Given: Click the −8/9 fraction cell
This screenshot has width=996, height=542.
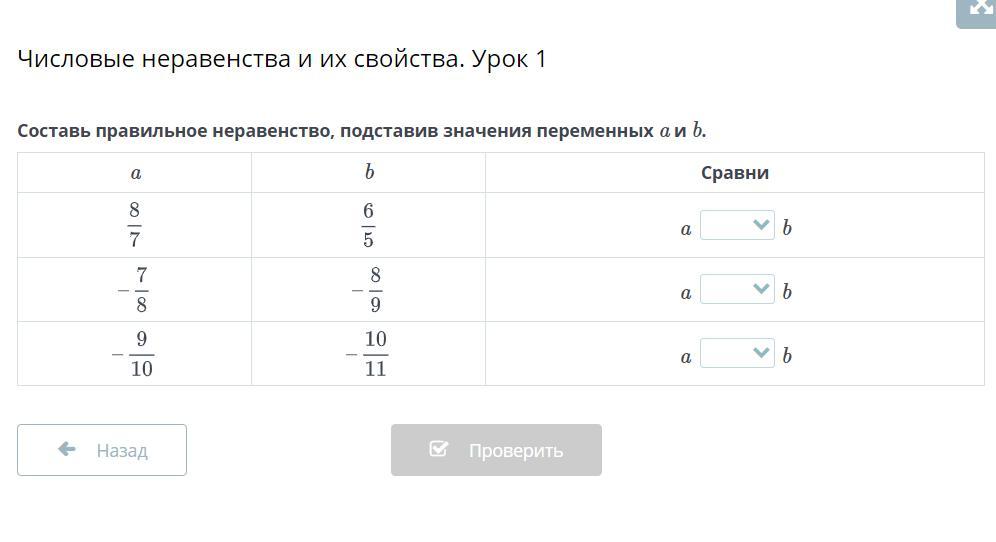Looking at the screenshot, I should tap(369, 290).
